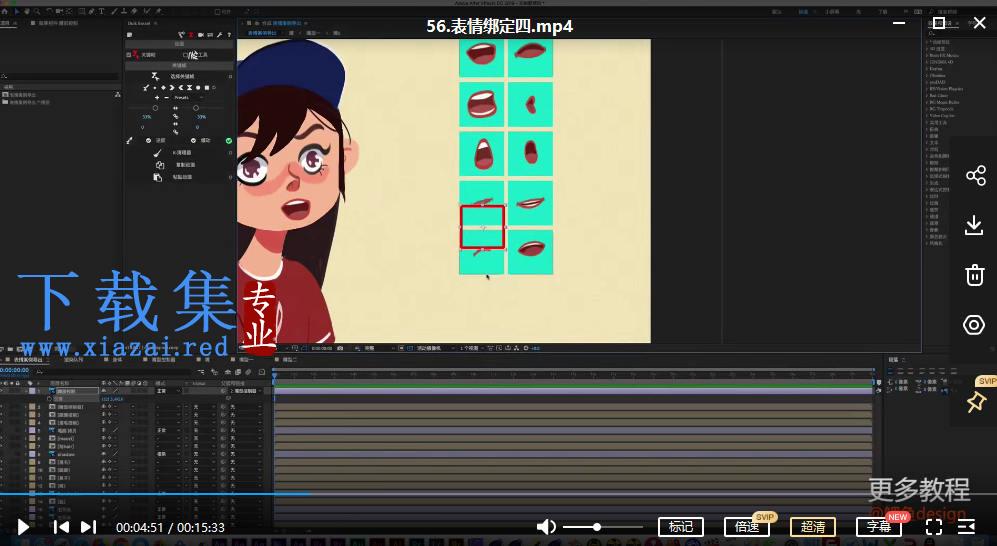This screenshot has height=546, width=997.
Task: Download the video with download icon
Action: click(974, 225)
